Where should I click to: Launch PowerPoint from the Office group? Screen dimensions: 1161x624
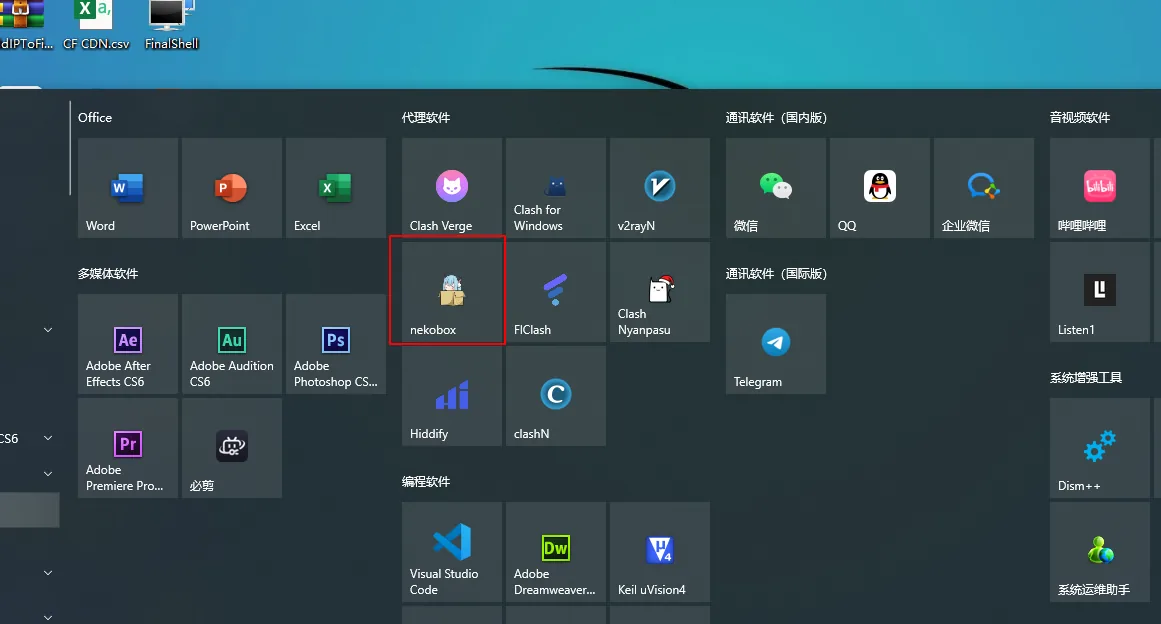pos(232,188)
